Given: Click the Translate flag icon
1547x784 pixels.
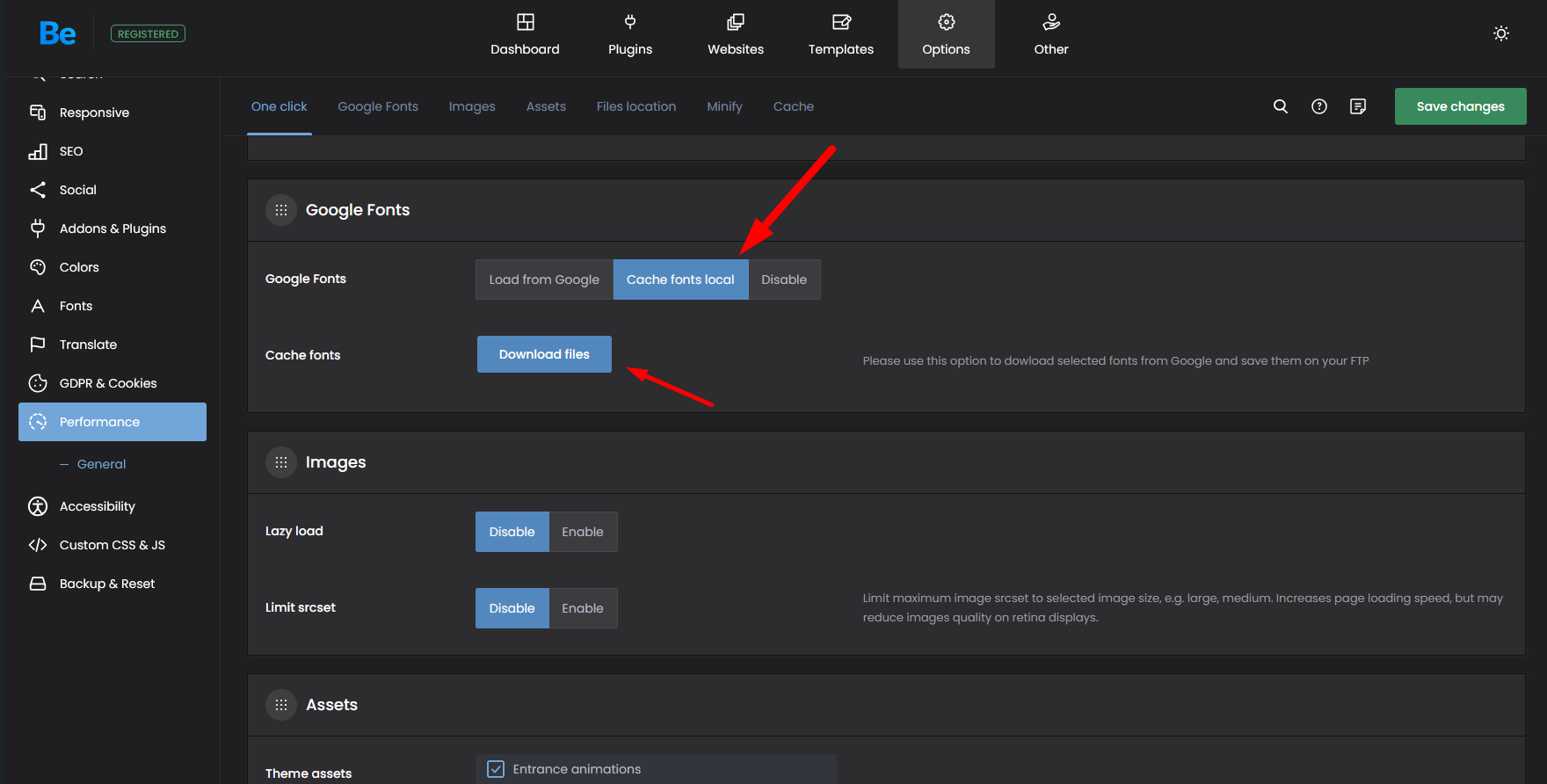Looking at the screenshot, I should click(38, 345).
